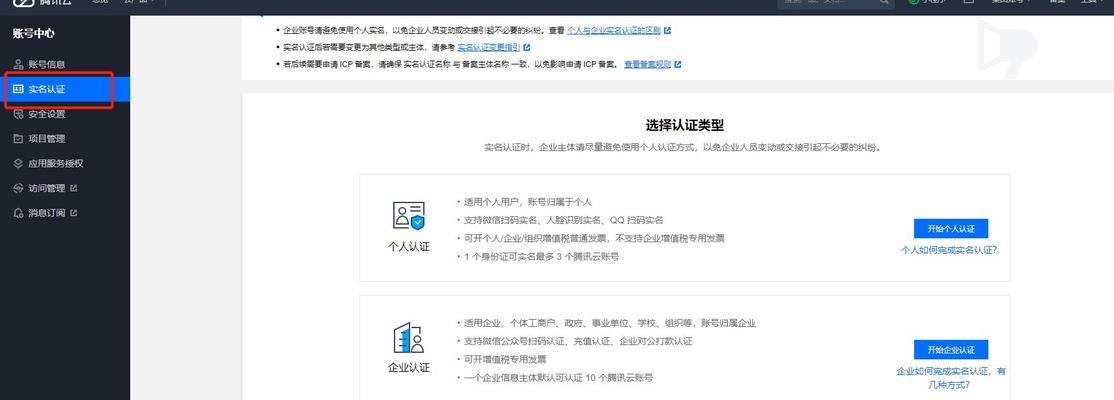Click the 应用服务授权 layers icon in sidebar
This screenshot has width=1114, height=400.
[x=18, y=163]
